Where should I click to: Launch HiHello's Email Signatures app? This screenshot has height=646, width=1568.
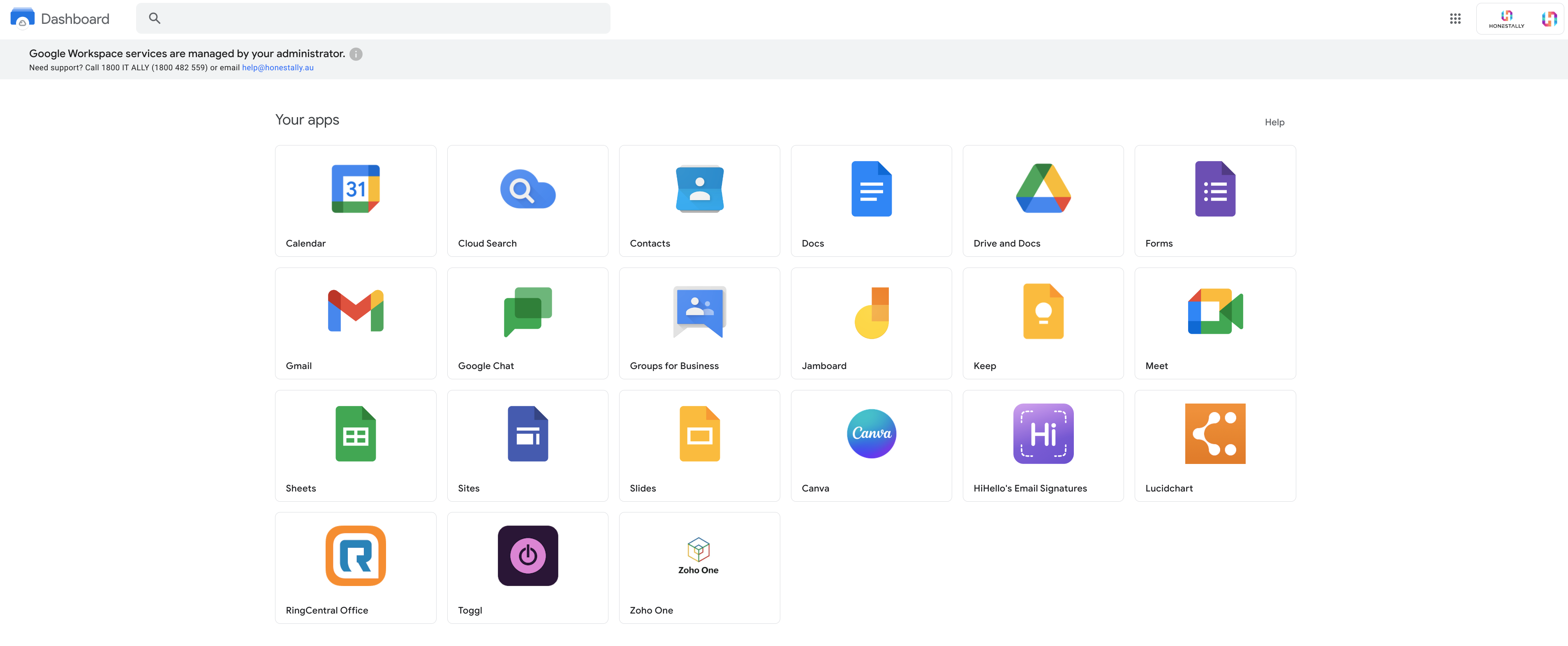[1043, 433]
